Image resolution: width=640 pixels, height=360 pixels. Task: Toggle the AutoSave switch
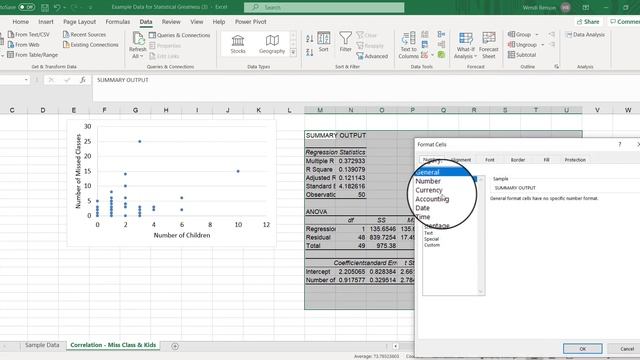tap(27, 7)
